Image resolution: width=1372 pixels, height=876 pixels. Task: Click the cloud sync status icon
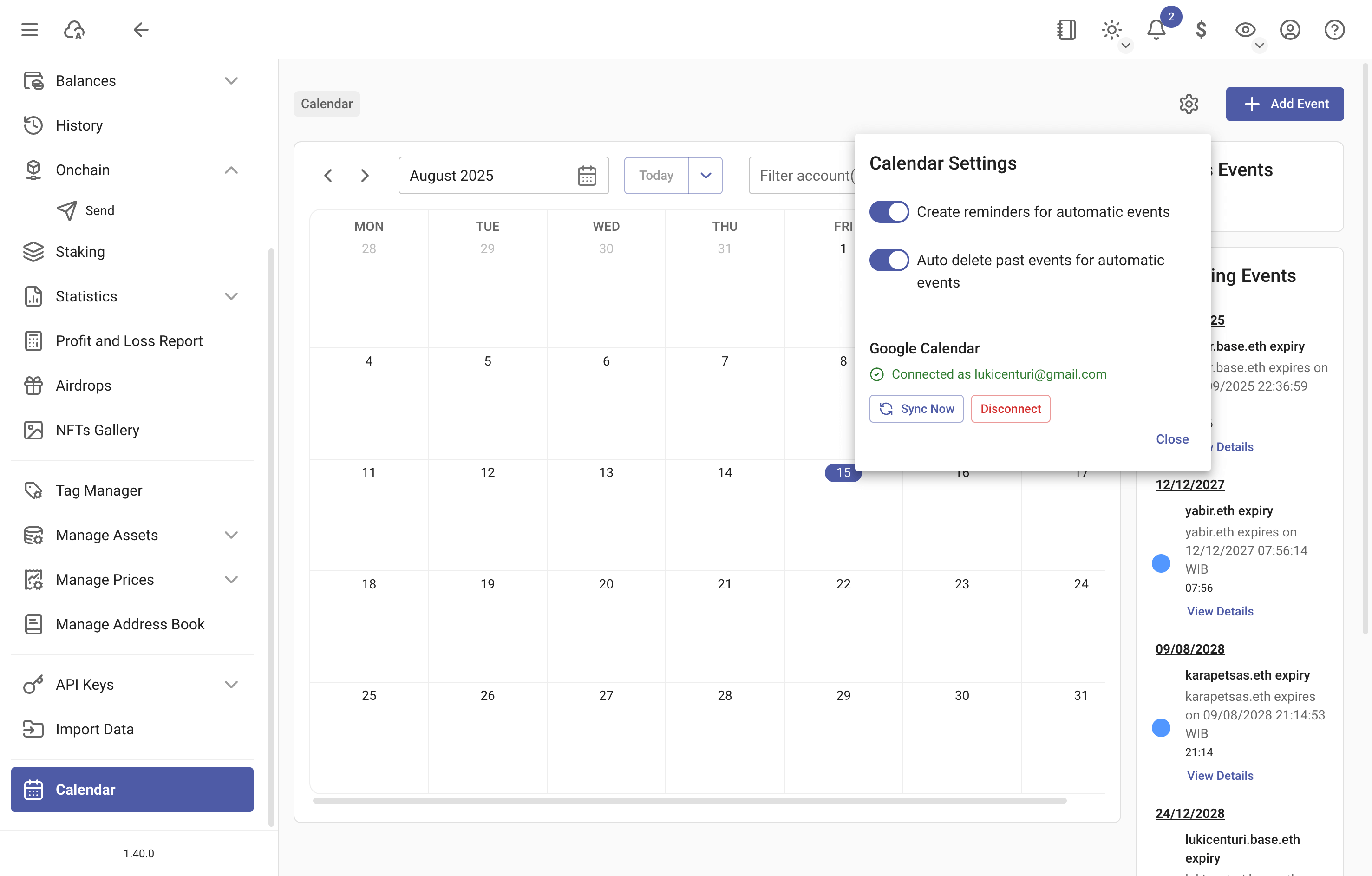point(74,29)
